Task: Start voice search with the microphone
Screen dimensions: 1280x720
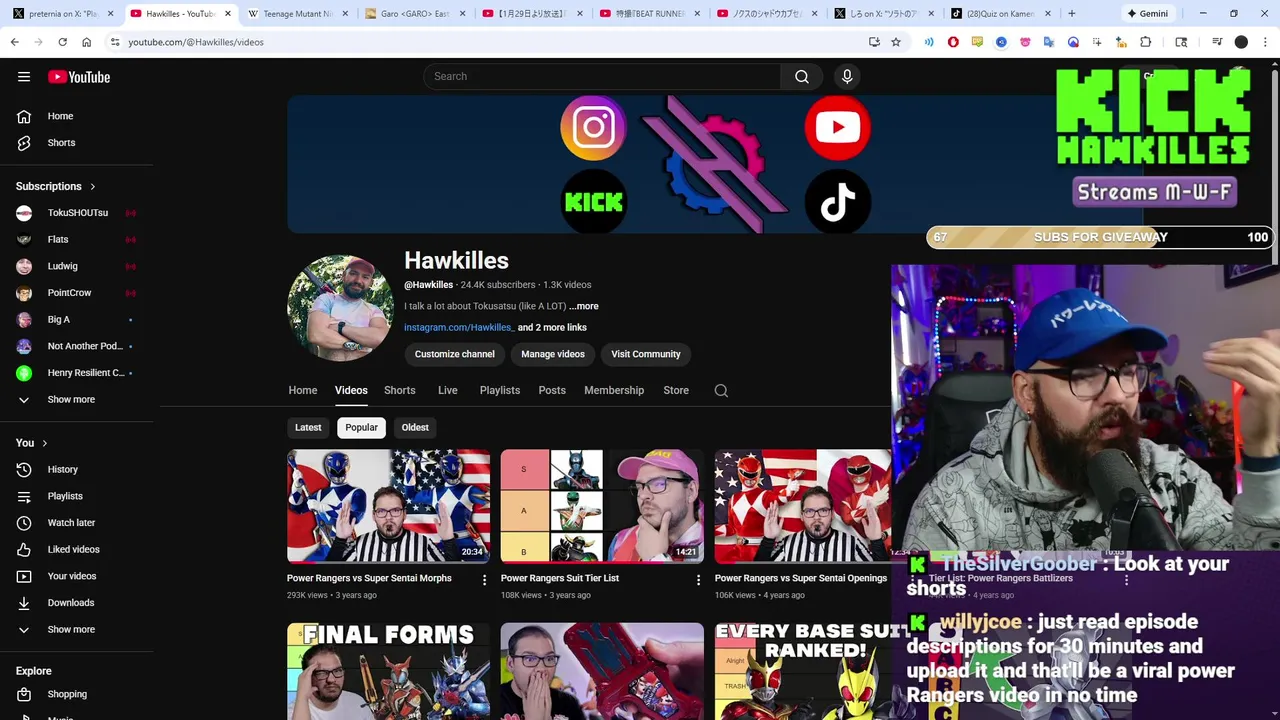Action: [847, 76]
